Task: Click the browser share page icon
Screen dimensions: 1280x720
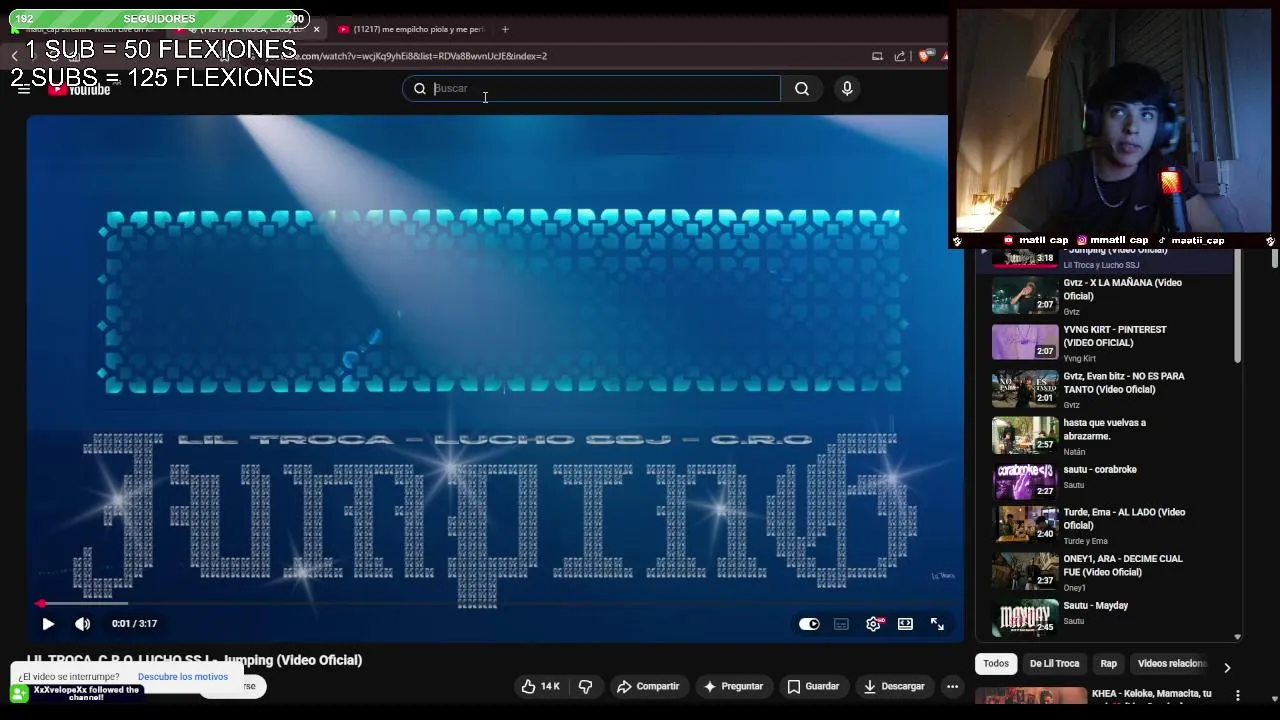Action: pos(900,56)
